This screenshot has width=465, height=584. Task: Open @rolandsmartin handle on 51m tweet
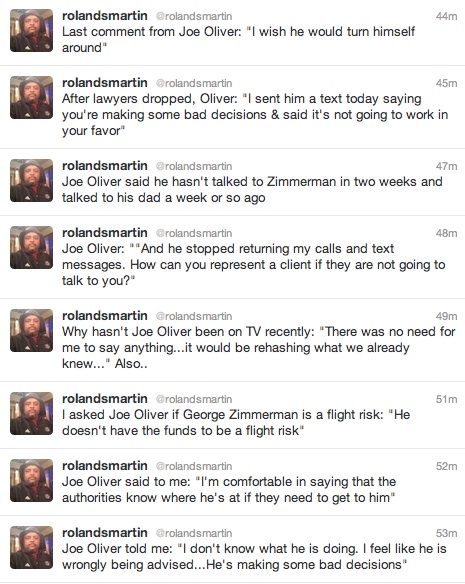point(194,399)
